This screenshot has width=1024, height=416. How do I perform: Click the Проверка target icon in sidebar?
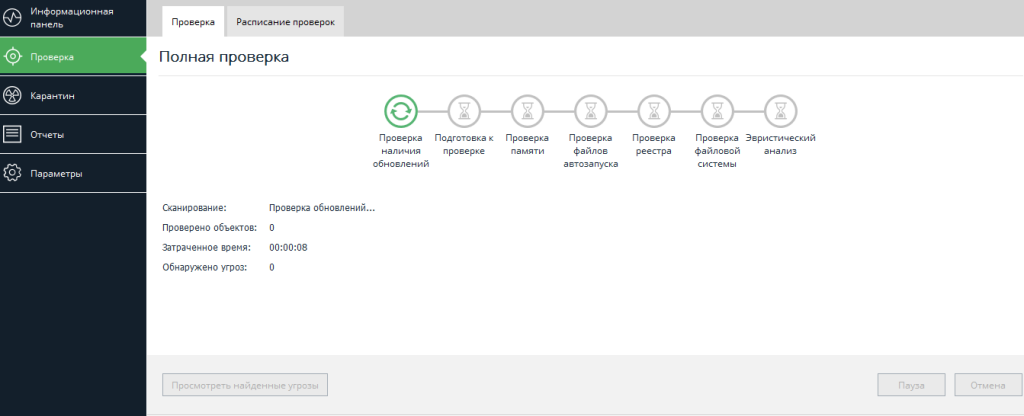13,57
